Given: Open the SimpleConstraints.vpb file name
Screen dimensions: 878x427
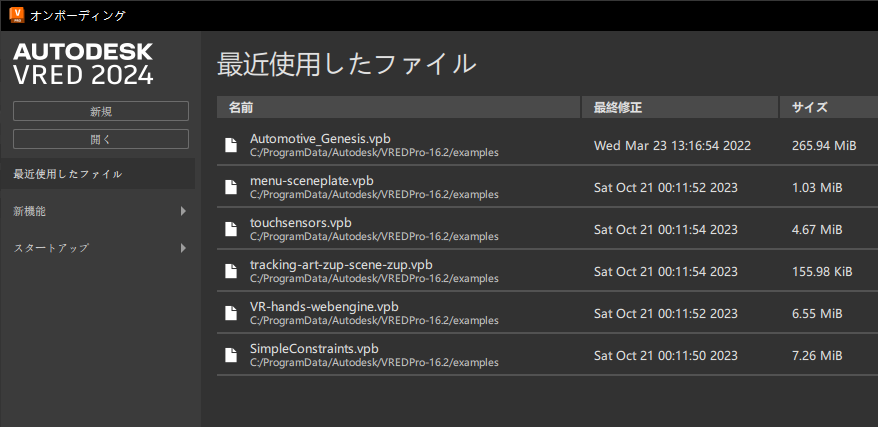Looking at the screenshot, I should [x=314, y=348].
